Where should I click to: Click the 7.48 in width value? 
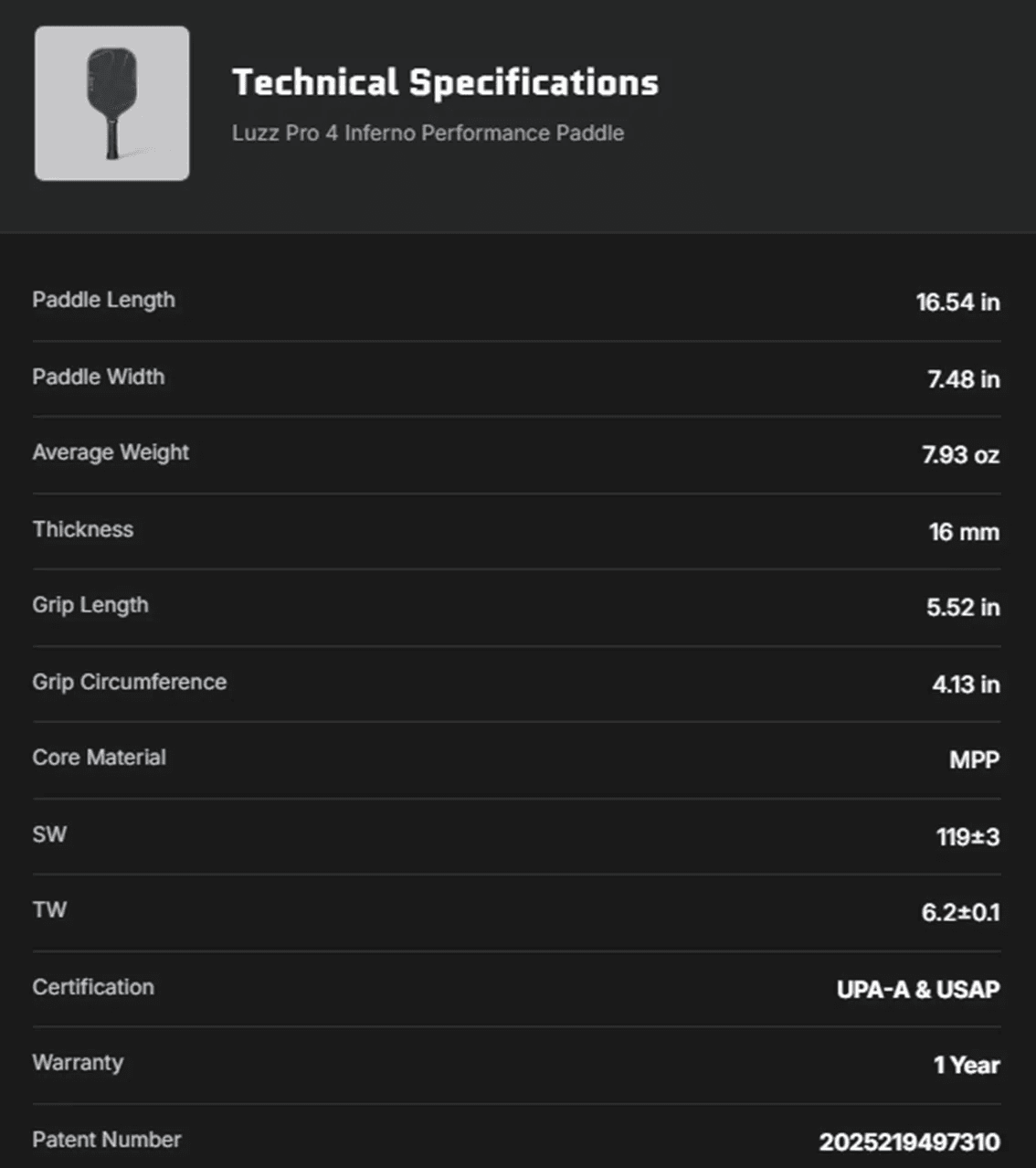[963, 379]
